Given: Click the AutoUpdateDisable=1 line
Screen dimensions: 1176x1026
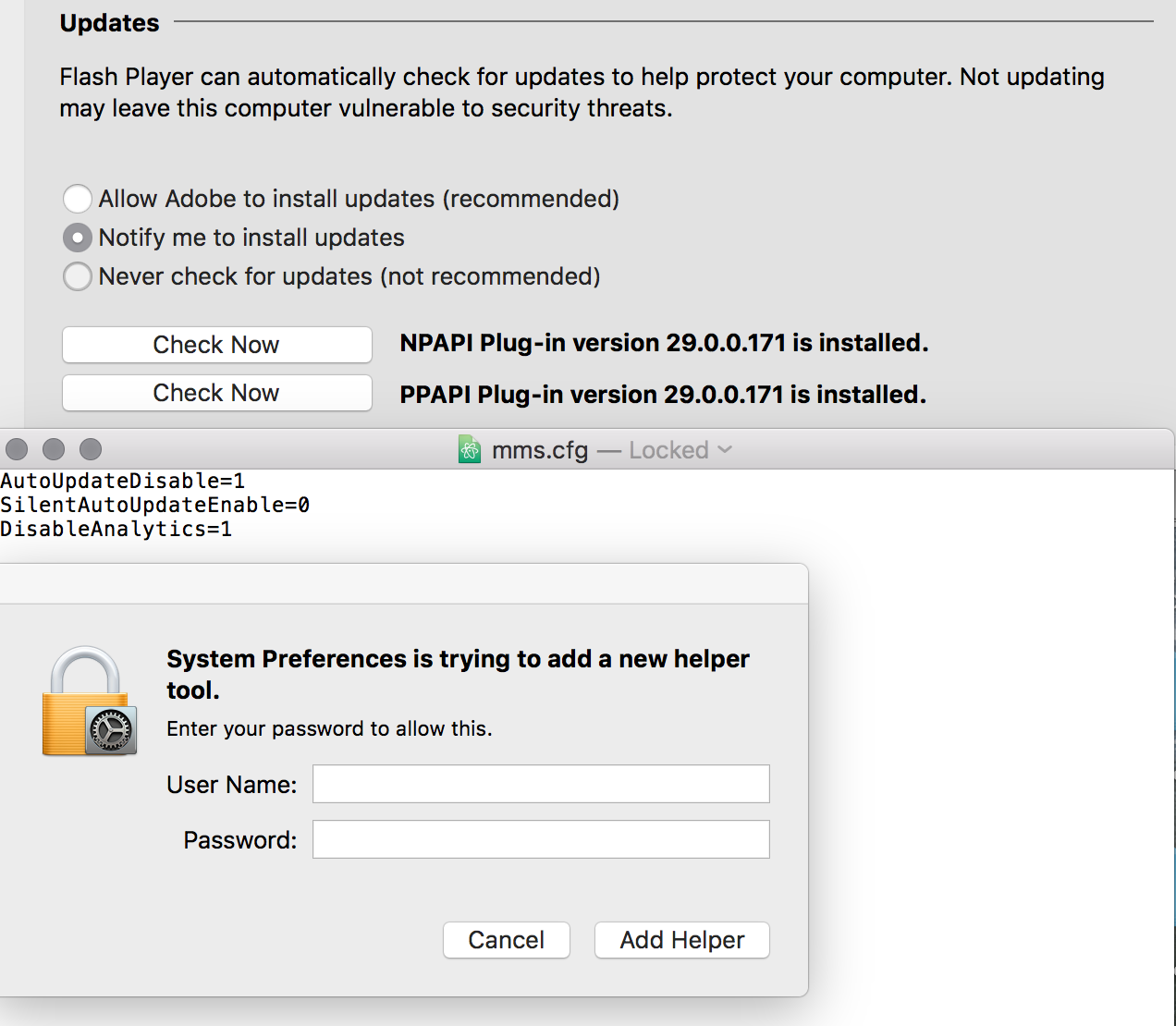Looking at the screenshot, I should pyautogui.click(x=123, y=481).
